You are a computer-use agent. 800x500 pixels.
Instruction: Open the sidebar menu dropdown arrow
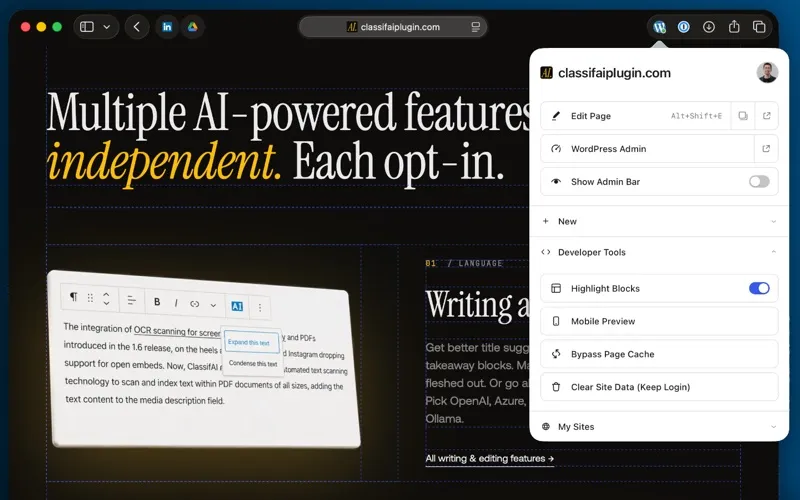click(x=107, y=27)
